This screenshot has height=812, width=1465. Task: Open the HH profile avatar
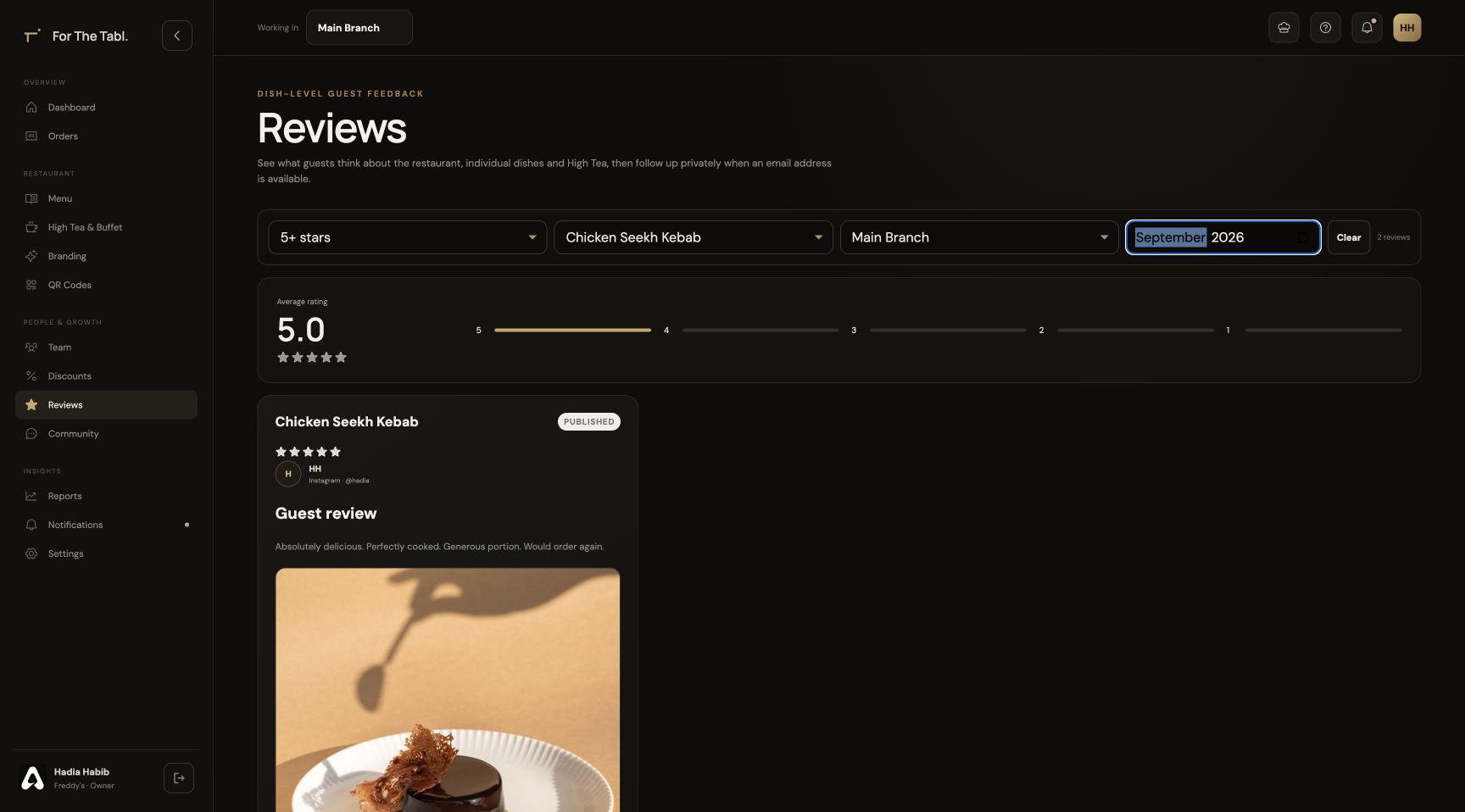tap(1407, 28)
